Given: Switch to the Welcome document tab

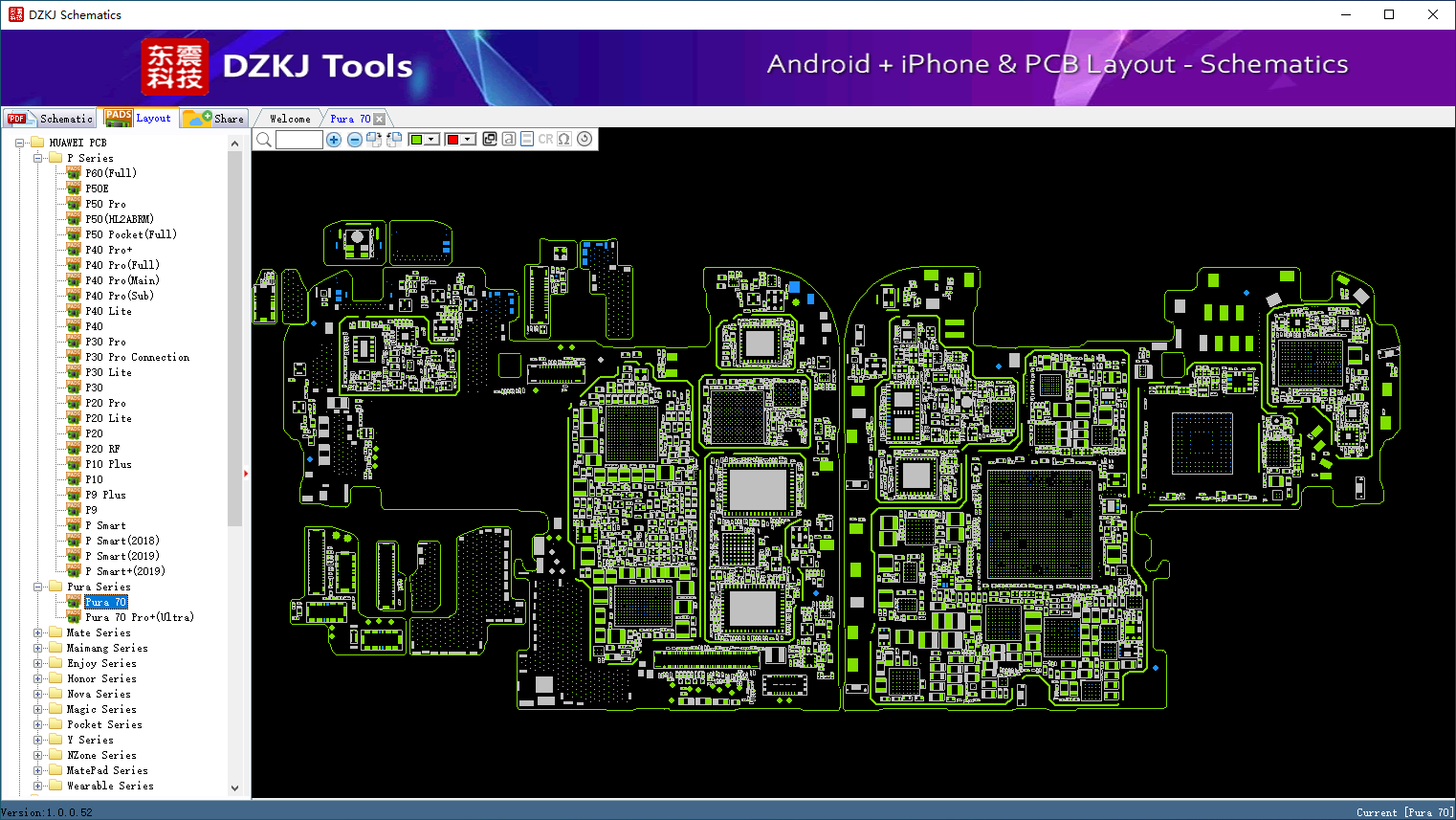Looking at the screenshot, I should (290, 119).
